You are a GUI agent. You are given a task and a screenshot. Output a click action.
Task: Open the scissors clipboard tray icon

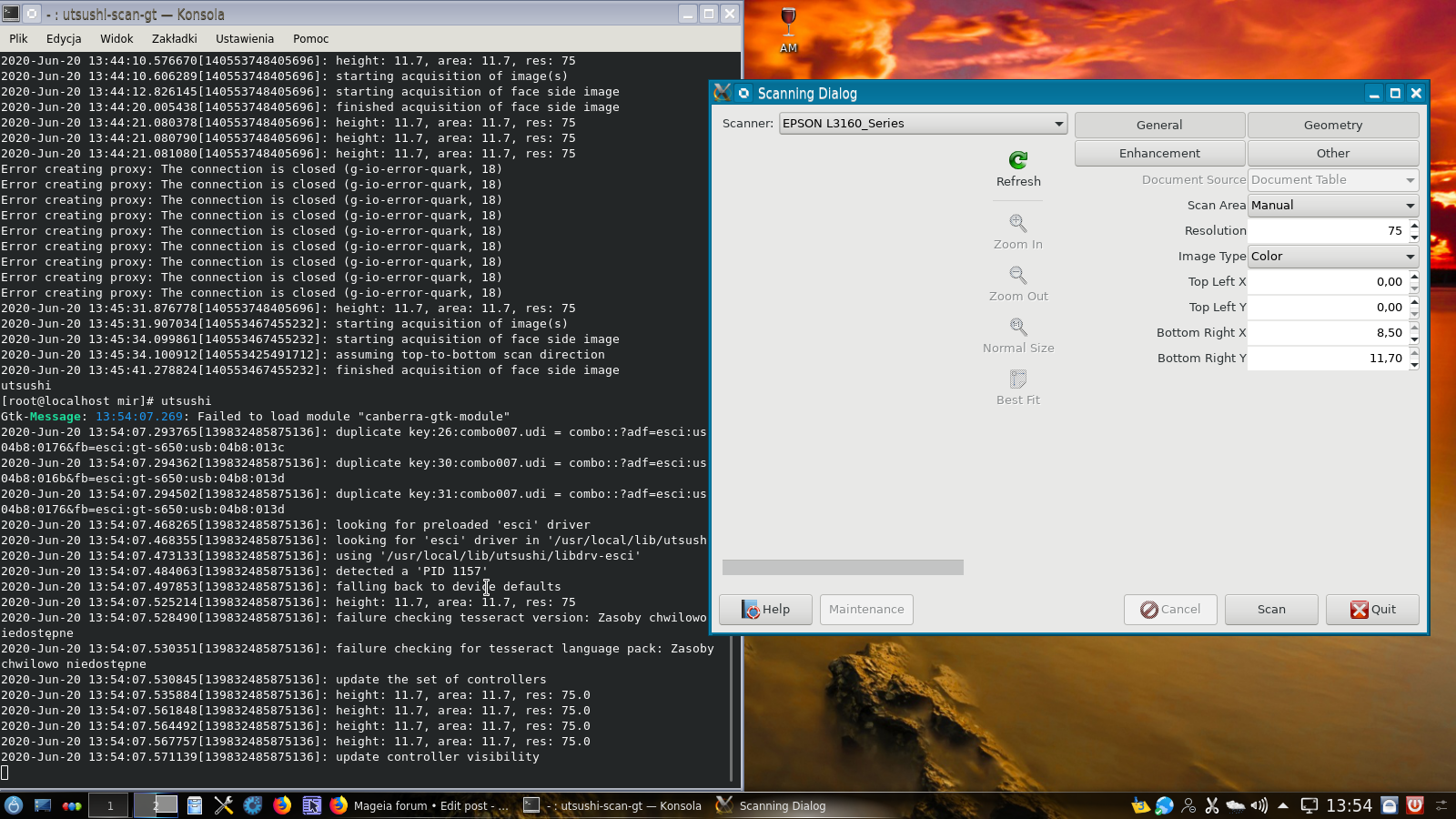1212,805
